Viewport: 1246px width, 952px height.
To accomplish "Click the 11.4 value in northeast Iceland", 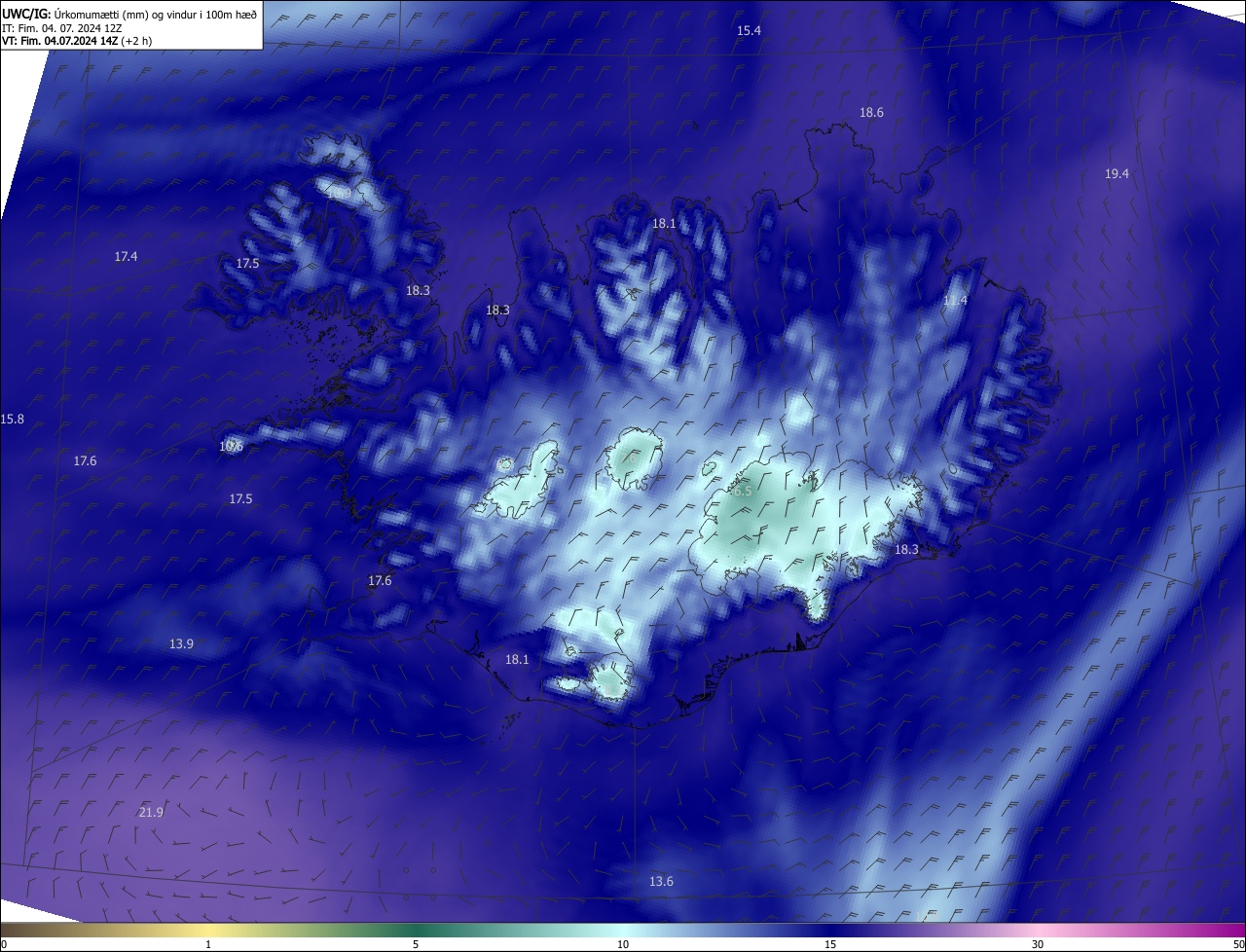I will point(955,301).
